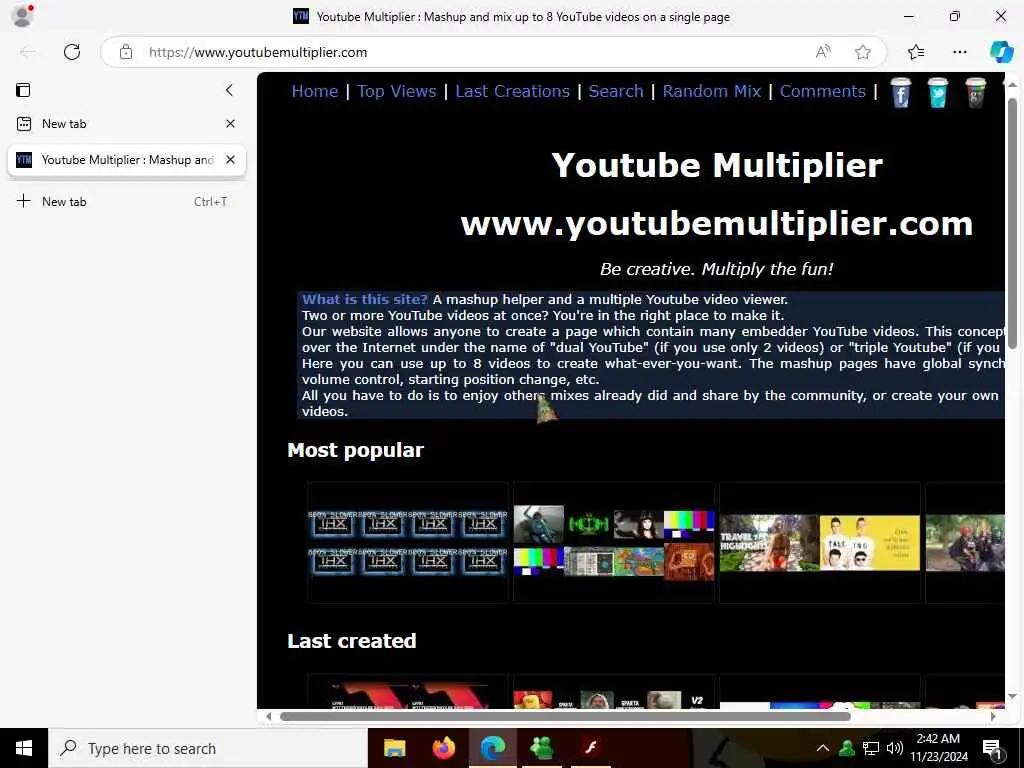View site information via the lock icon
The image size is (1024, 768).
(126, 52)
